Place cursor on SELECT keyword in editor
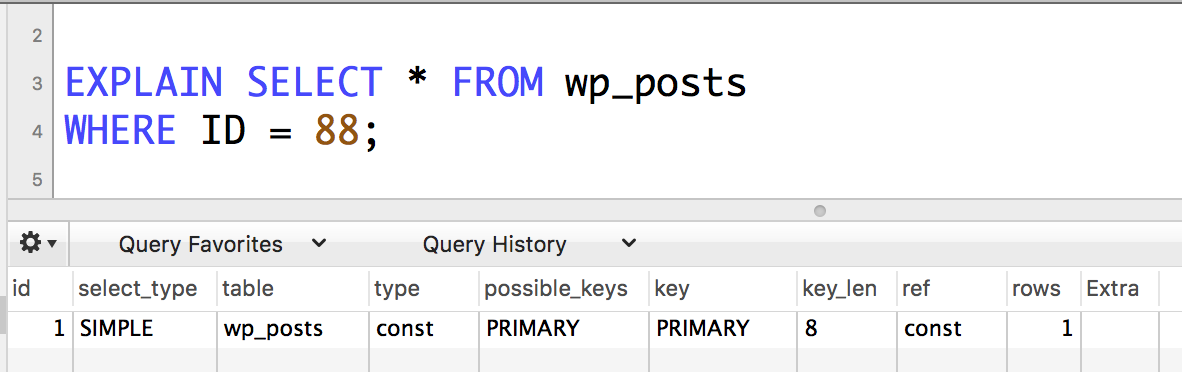Viewport: 1182px width, 372px height. point(314,82)
